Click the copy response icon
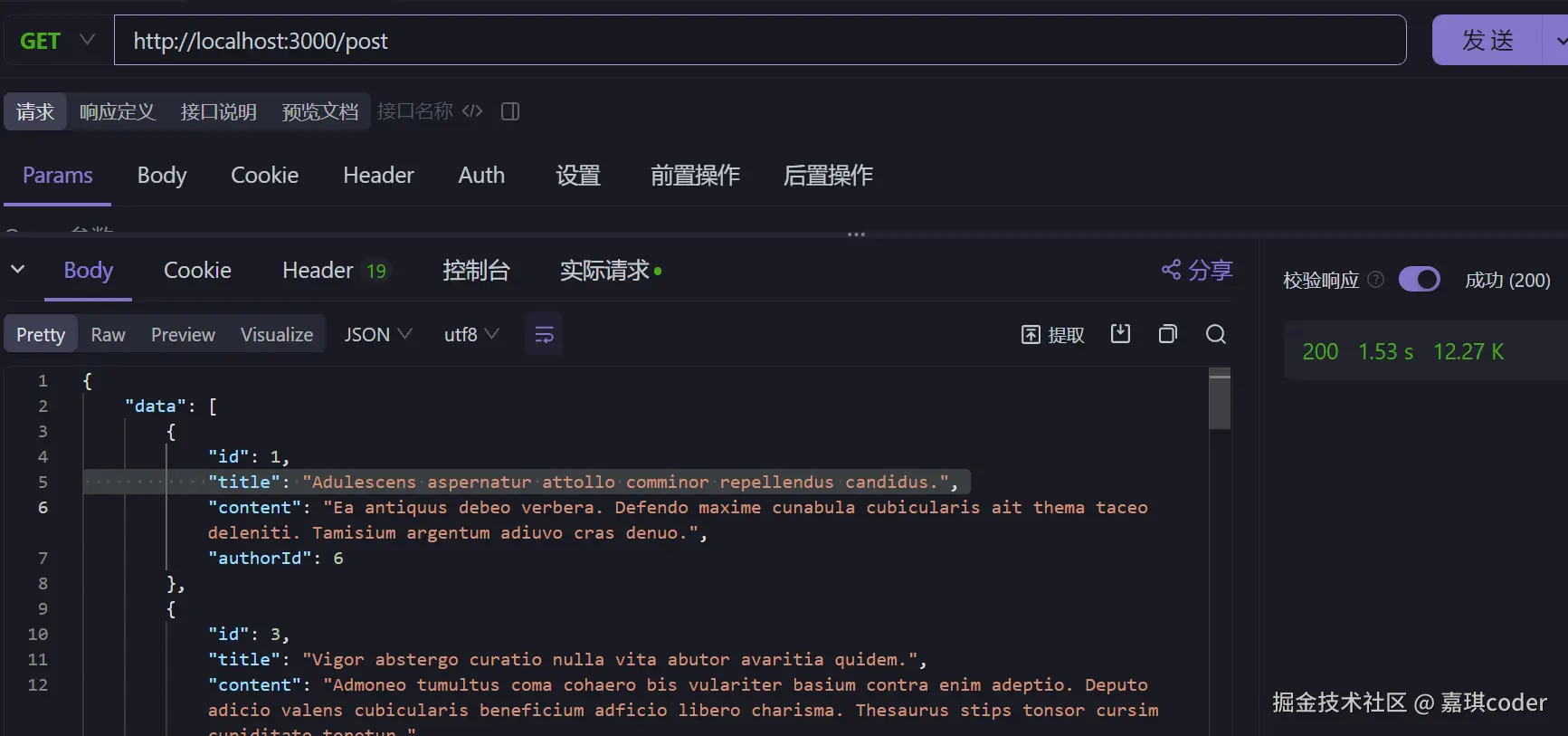The image size is (1568, 736). point(1168,334)
